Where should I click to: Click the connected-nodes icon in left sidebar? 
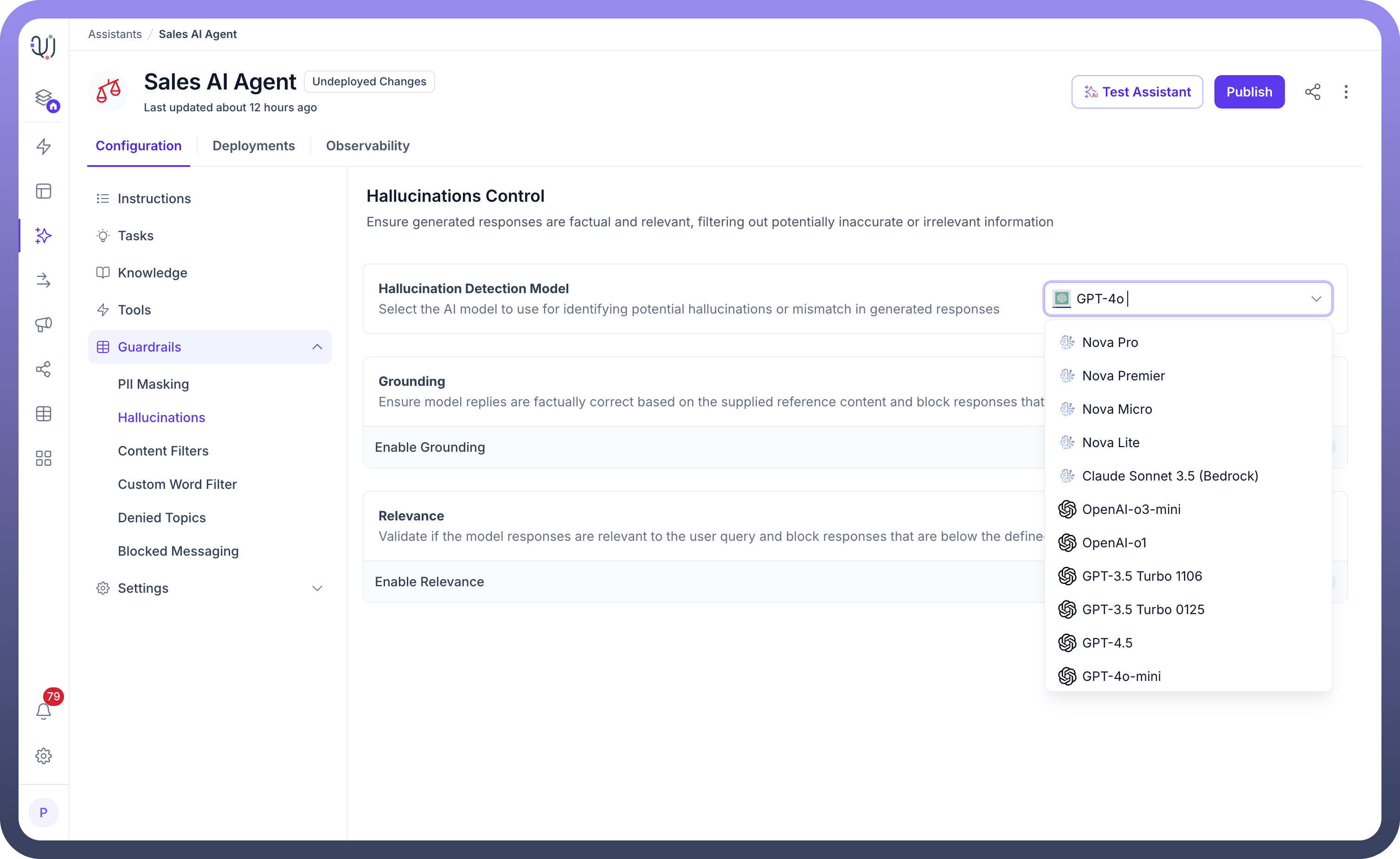[x=44, y=369]
